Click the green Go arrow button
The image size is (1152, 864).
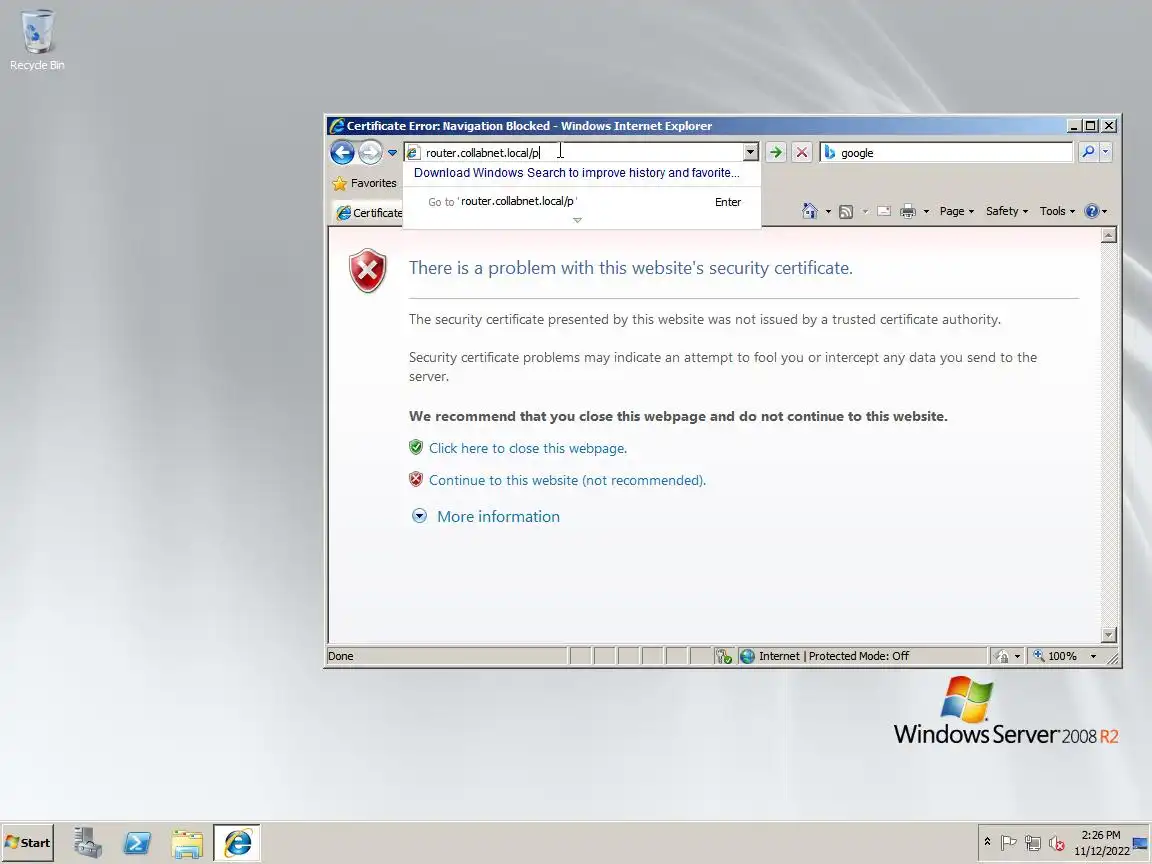point(776,152)
